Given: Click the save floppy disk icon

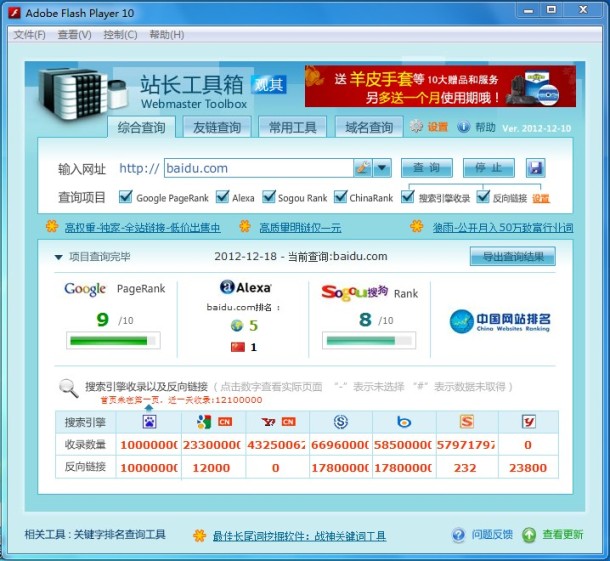Looking at the screenshot, I should tap(535, 168).
